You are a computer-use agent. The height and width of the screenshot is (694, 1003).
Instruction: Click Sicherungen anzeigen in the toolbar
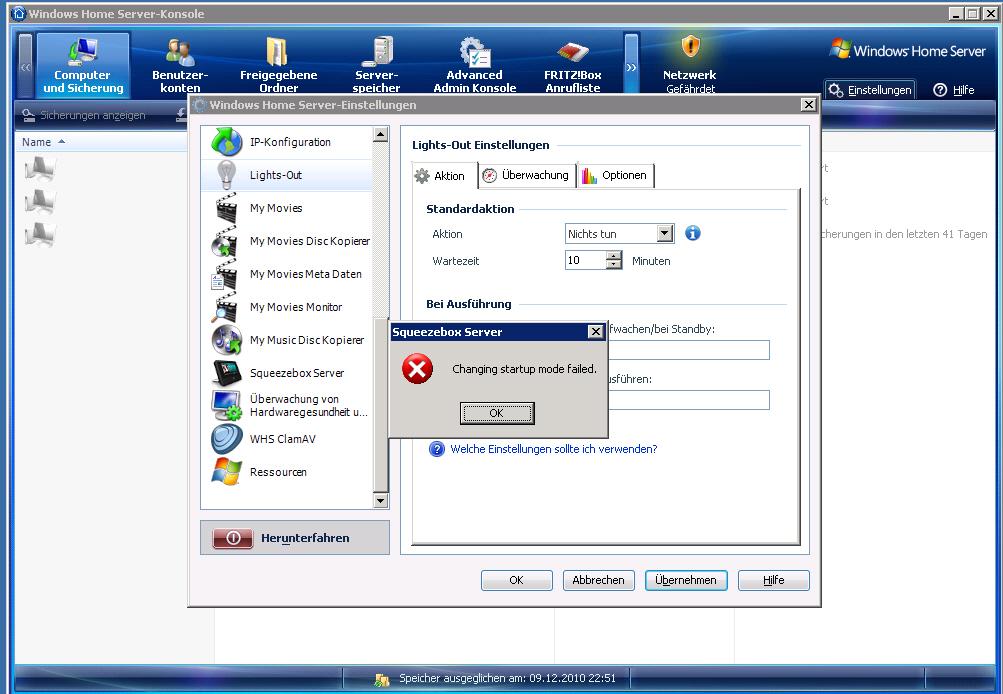84,115
